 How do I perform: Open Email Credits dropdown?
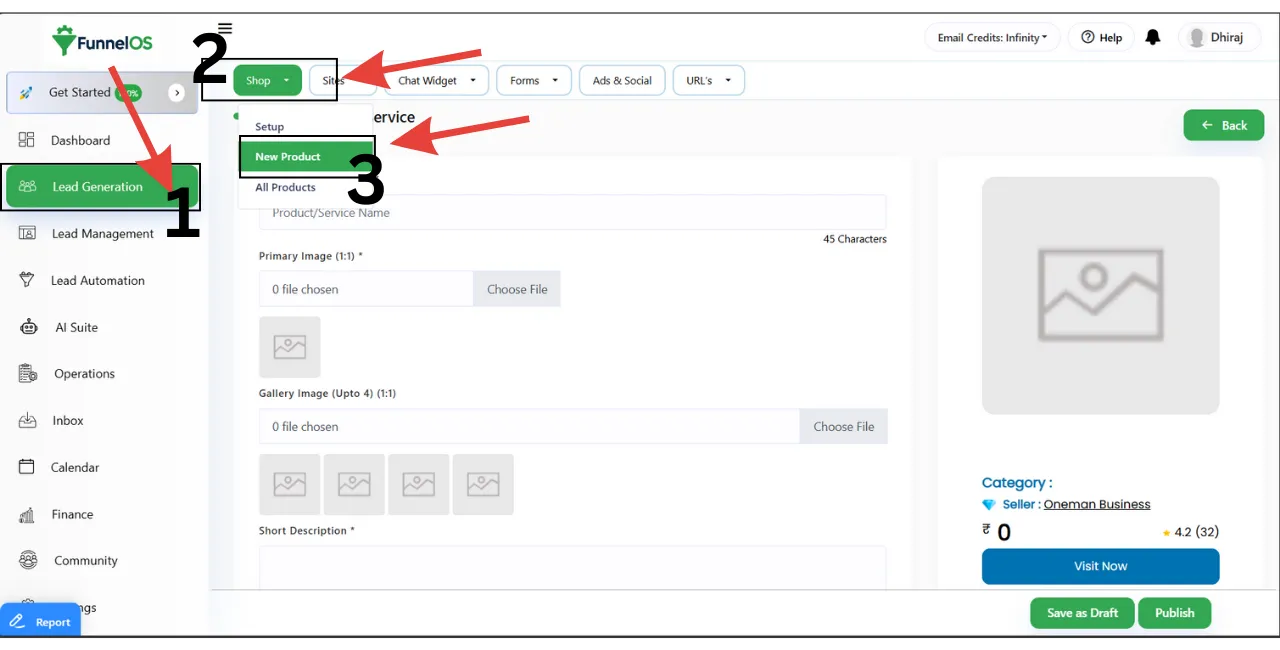coord(992,38)
